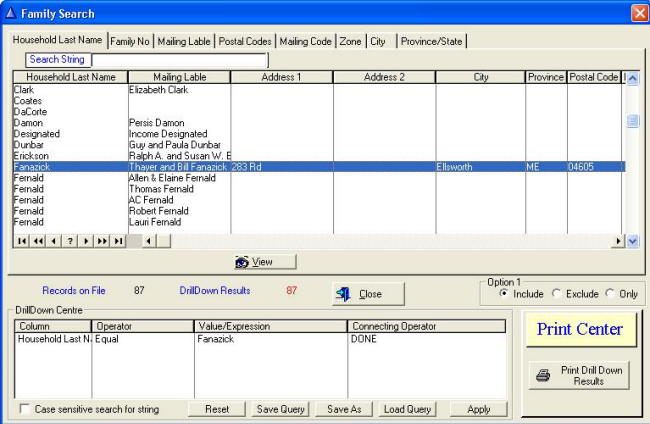The width and height of the screenshot is (650, 424).
Task: Open the Province/State tab
Action: pyautogui.click(x=432, y=41)
